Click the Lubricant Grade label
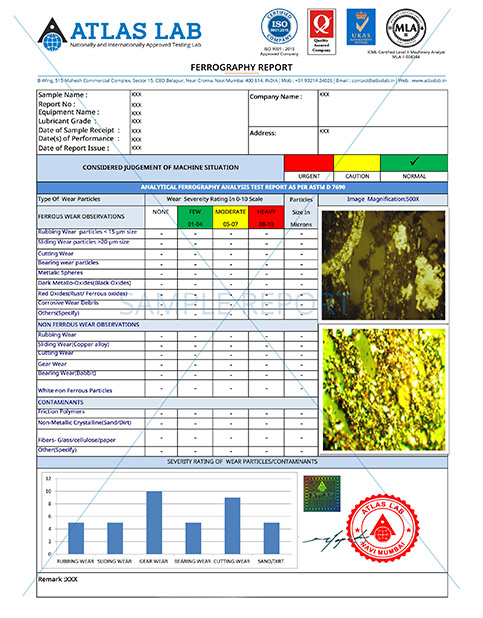Viewport: 483px width, 618px height. [67, 121]
